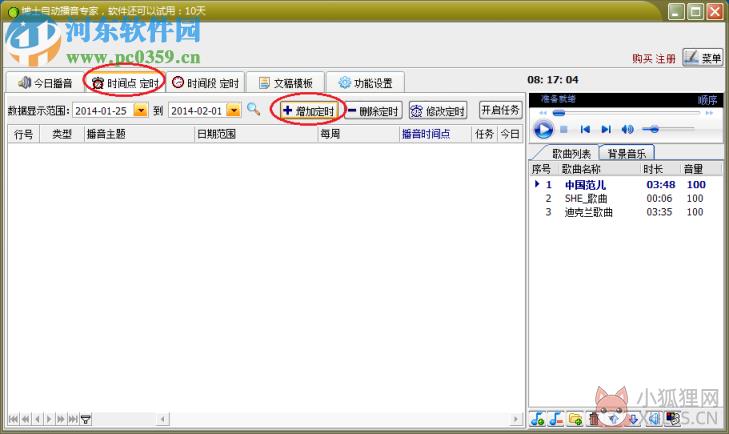Screen dimensions: 729x434
Task: Go to next page of records
Action: coord(60,419)
